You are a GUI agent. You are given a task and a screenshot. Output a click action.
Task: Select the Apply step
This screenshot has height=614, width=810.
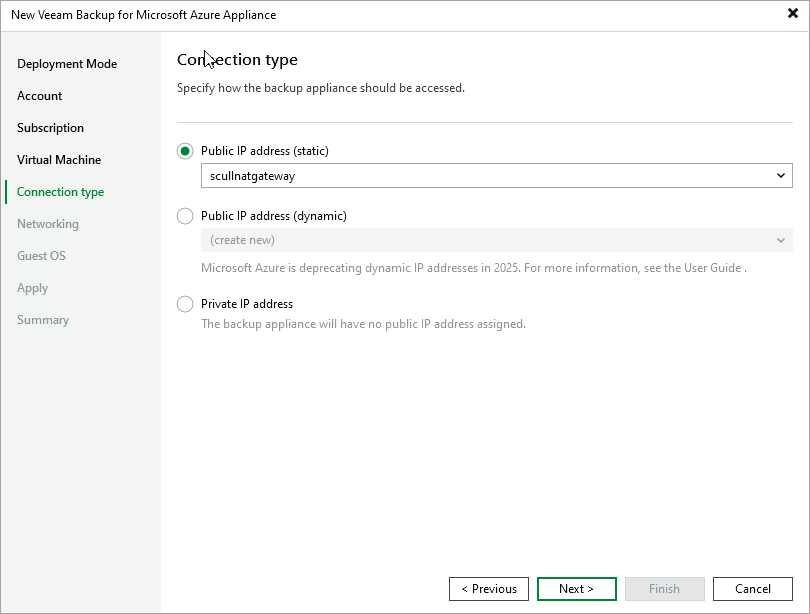click(33, 288)
